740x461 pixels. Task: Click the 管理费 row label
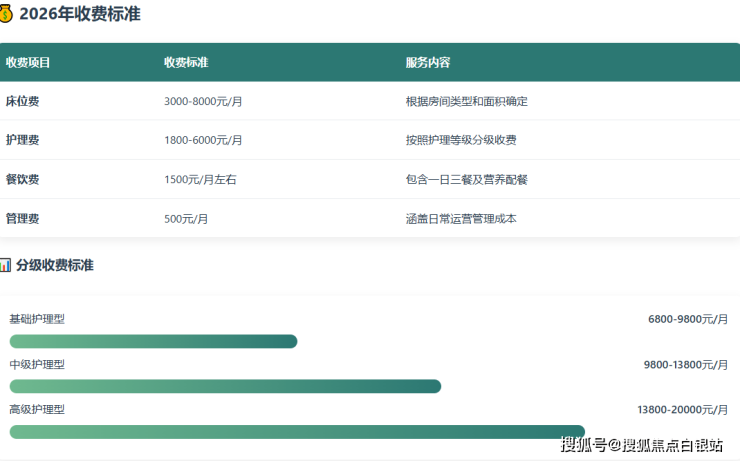[x=22, y=218]
